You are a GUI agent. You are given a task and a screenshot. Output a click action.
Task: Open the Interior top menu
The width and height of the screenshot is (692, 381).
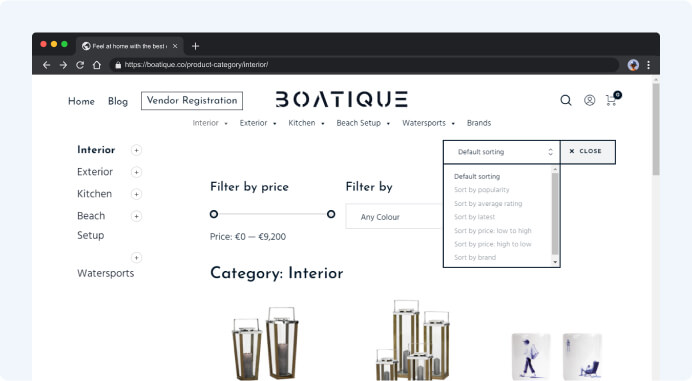coord(210,123)
